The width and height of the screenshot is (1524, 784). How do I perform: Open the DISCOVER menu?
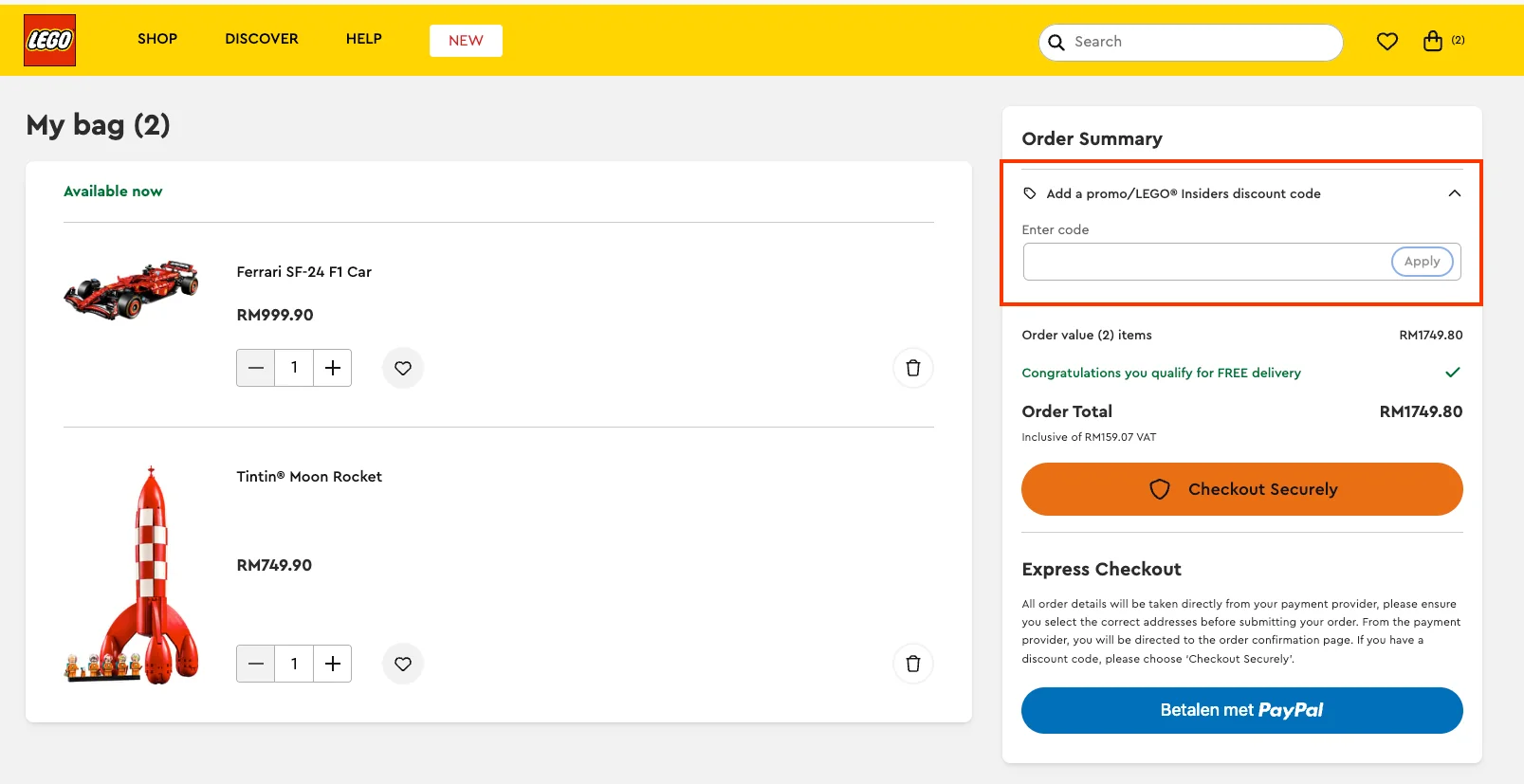pos(262,39)
